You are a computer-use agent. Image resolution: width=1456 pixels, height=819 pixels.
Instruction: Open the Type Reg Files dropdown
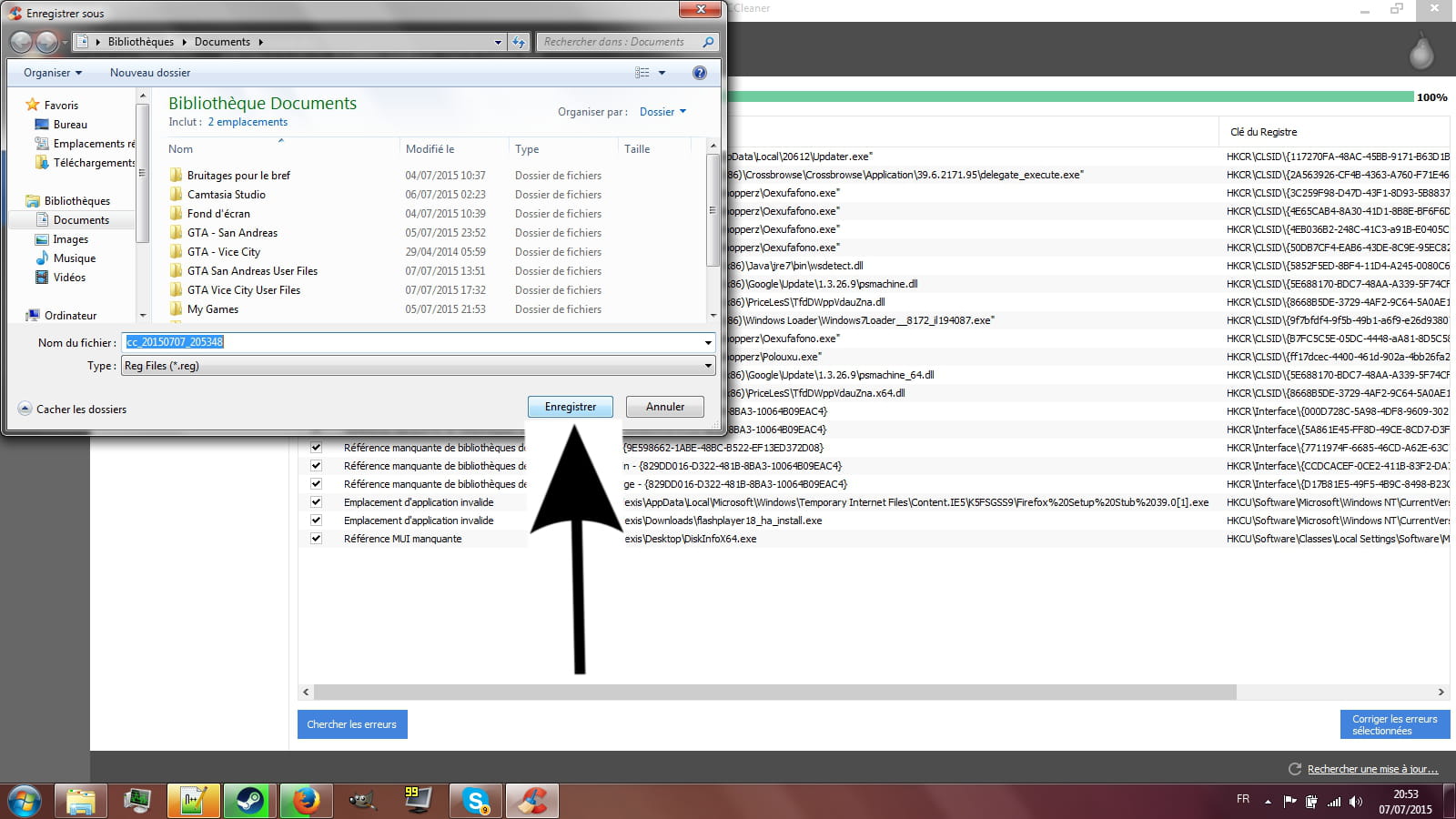pos(418,366)
